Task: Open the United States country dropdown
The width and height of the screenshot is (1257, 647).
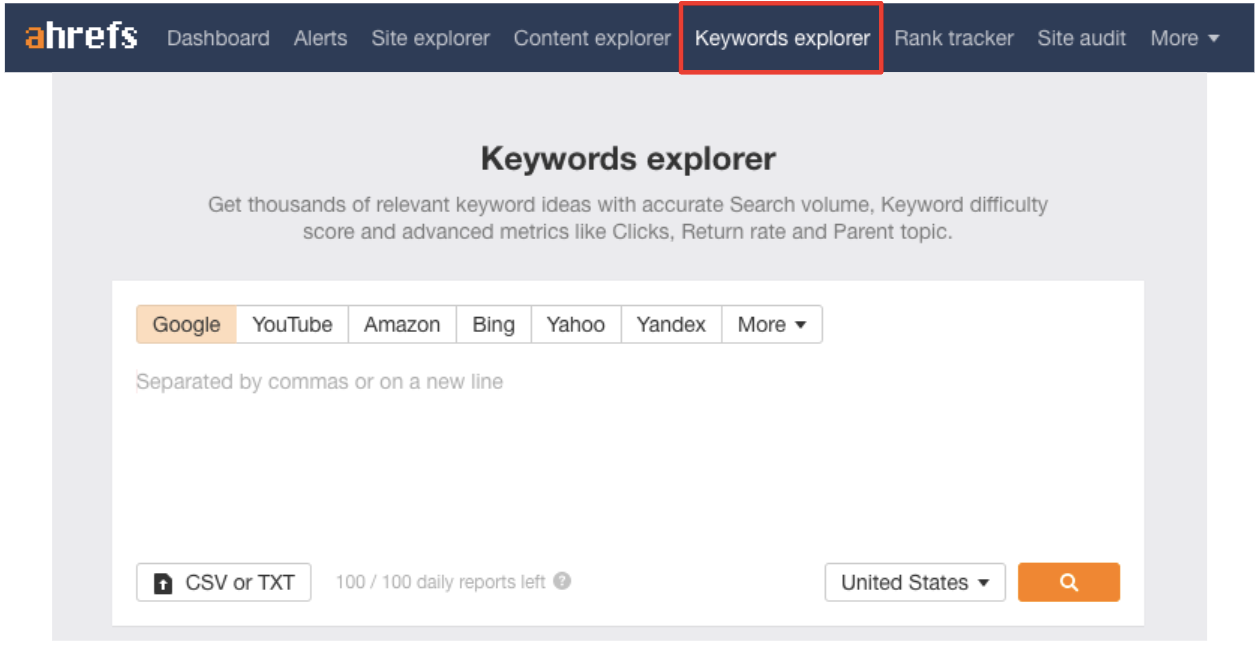Action: pyautogui.click(x=914, y=582)
